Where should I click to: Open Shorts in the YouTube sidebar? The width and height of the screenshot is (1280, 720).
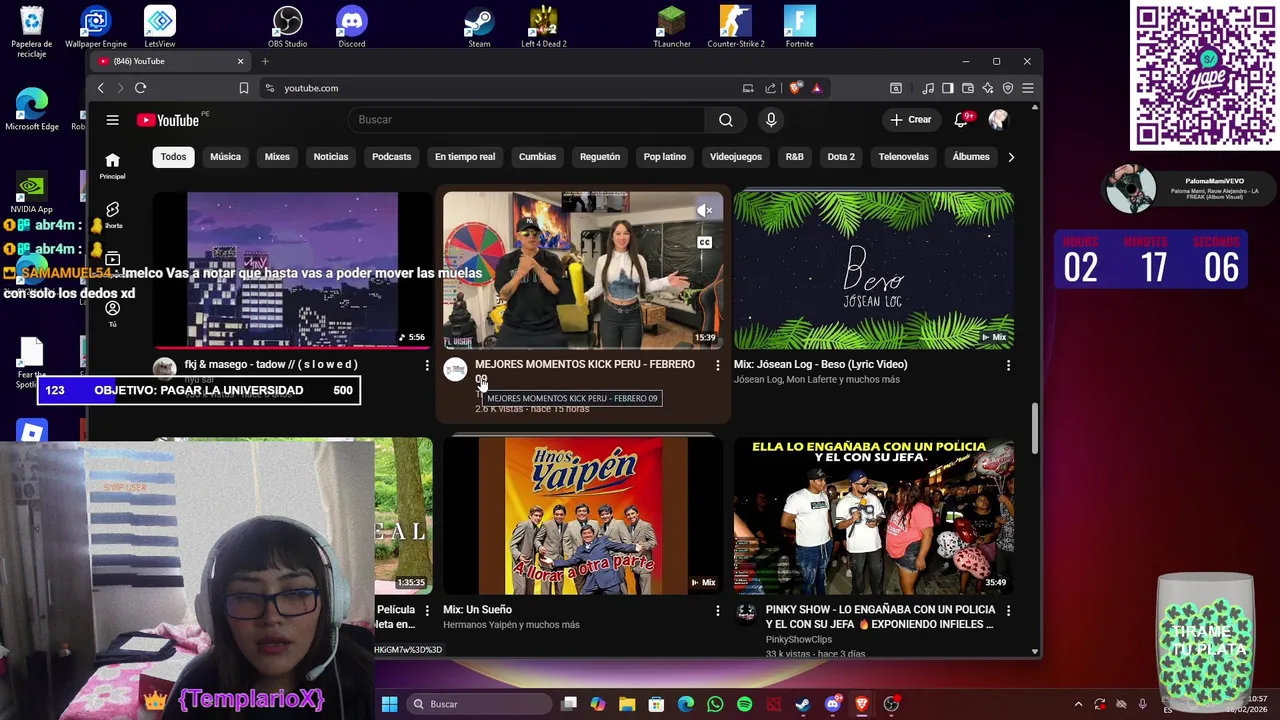tap(113, 214)
